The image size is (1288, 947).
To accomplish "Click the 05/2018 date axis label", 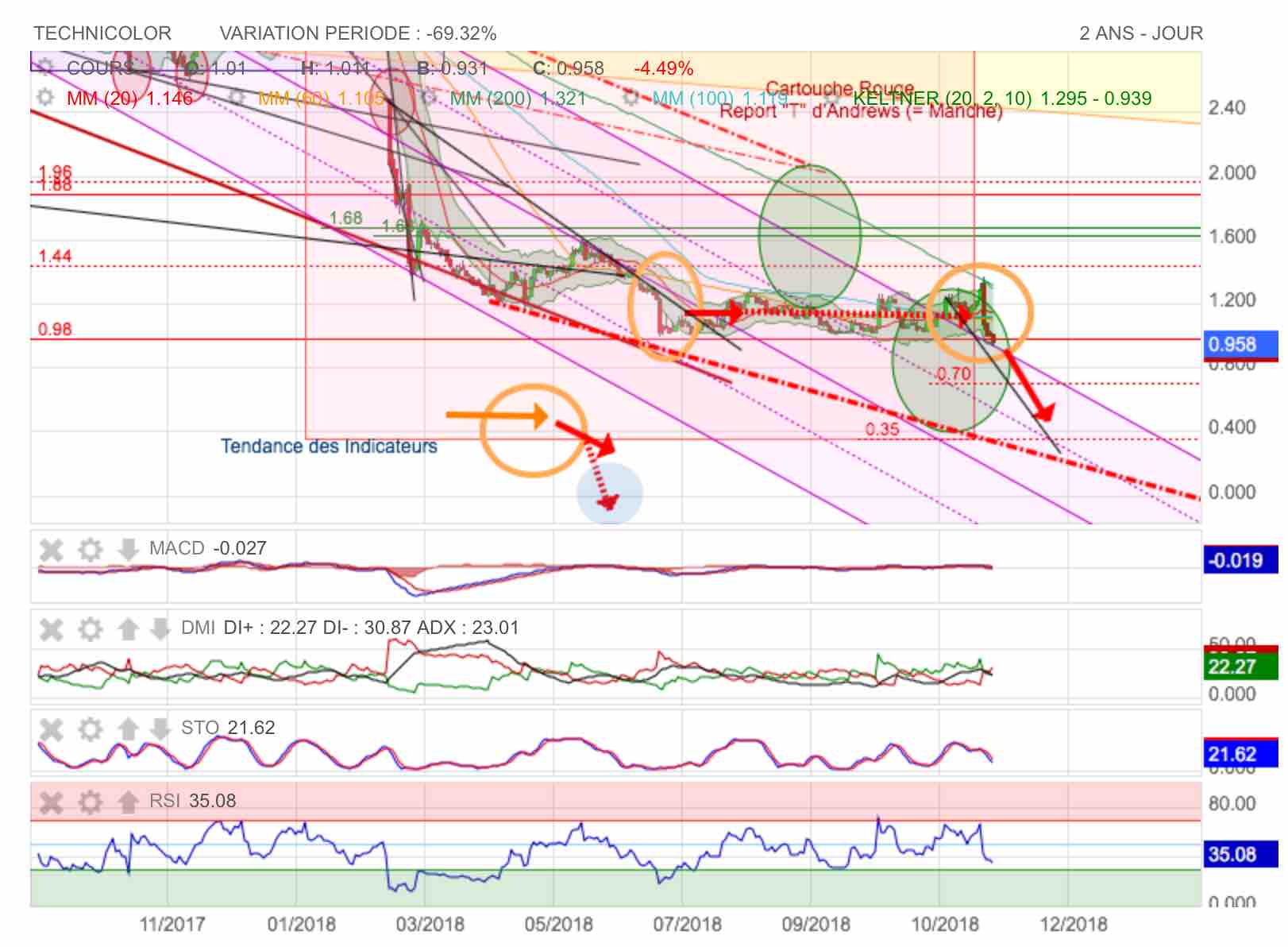I will click(x=559, y=925).
